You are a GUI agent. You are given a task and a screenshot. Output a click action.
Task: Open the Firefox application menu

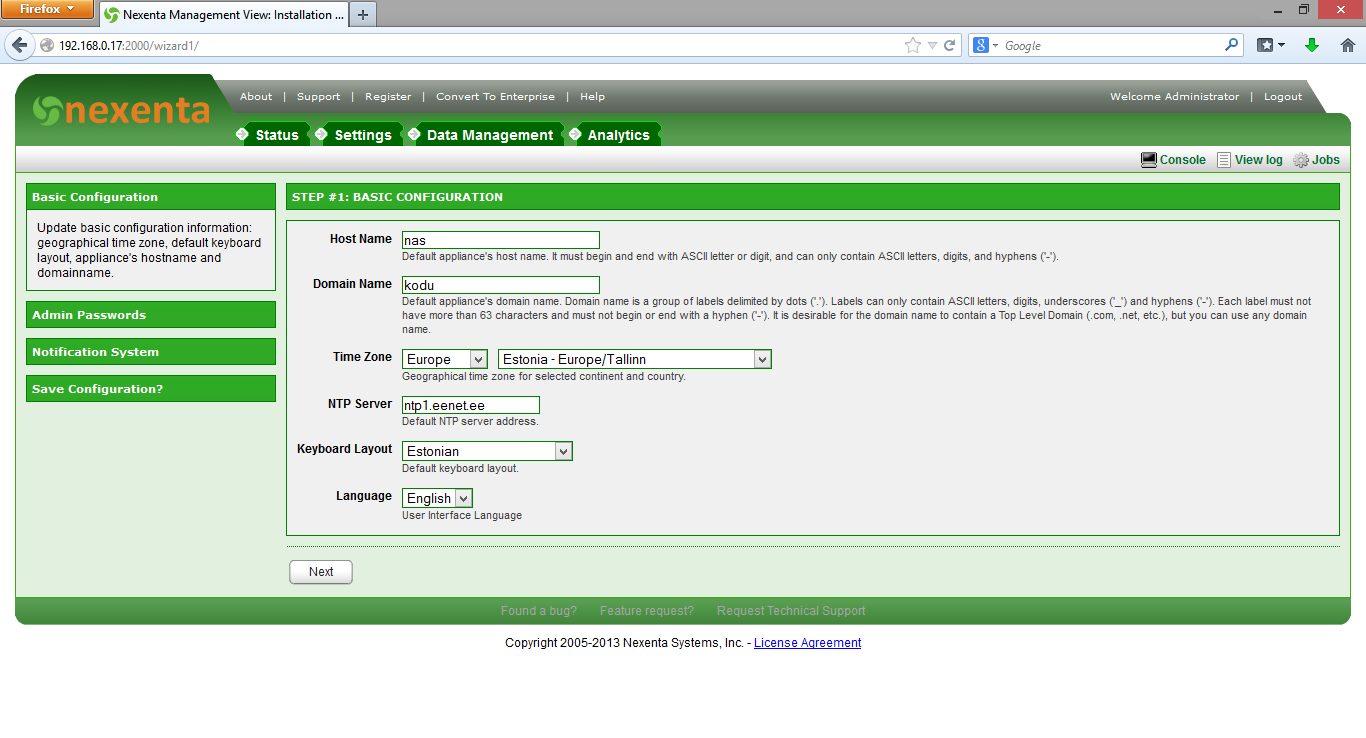(47, 9)
